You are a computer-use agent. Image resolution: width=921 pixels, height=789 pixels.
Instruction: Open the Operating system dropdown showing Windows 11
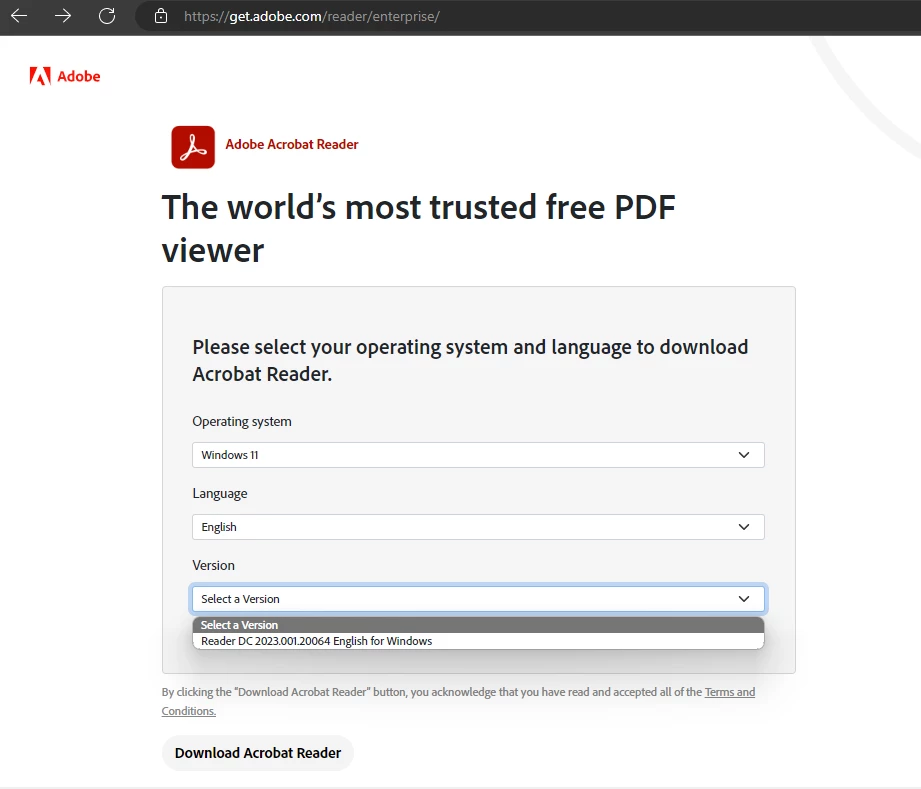478,455
